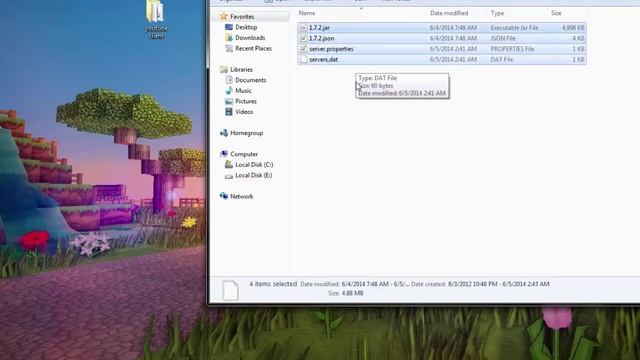The height and width of the screenshot is (360, 640).
Task: Open the Local Disk (E:) drive icon
Action: coord(229,176)
